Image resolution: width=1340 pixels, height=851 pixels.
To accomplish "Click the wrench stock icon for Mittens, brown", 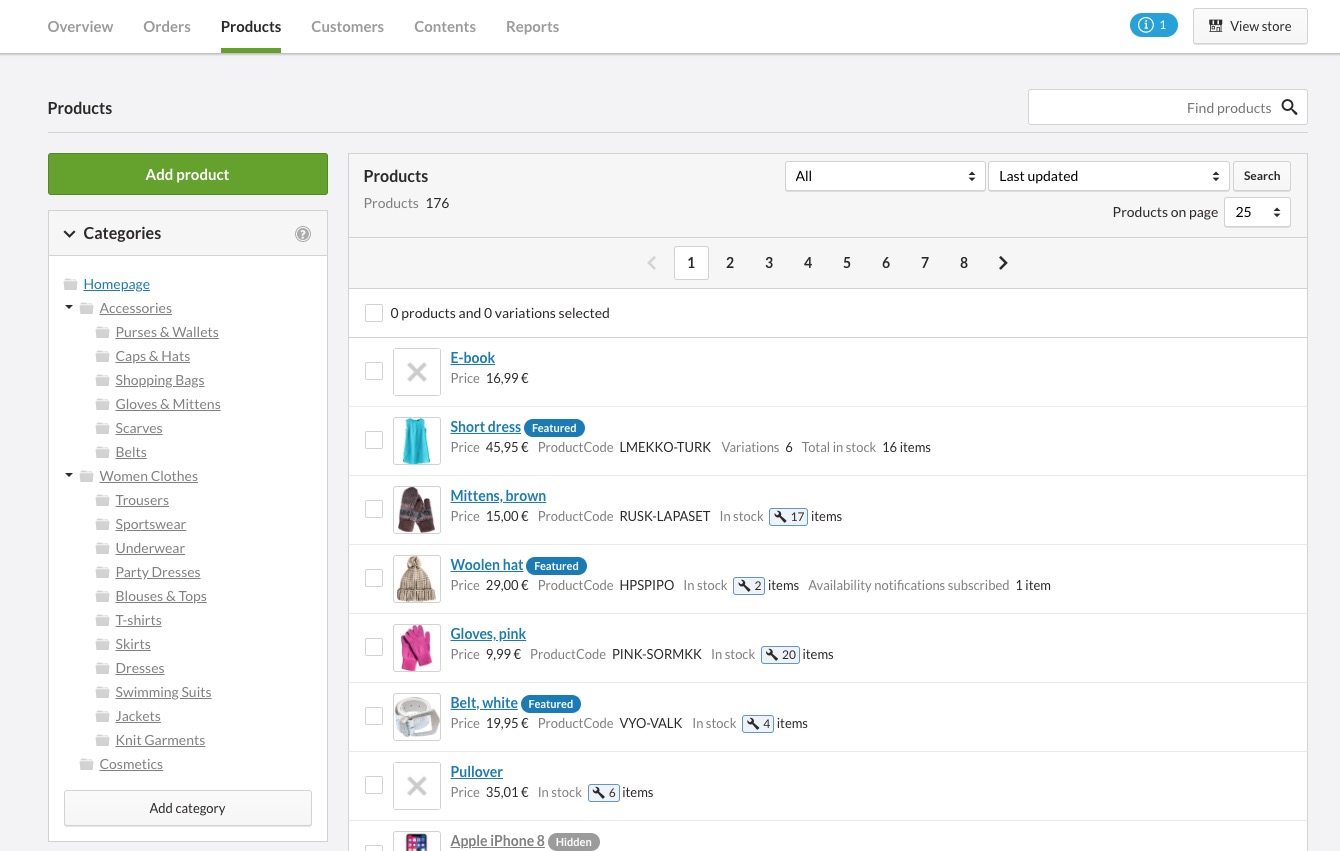I will click(788, 517).
